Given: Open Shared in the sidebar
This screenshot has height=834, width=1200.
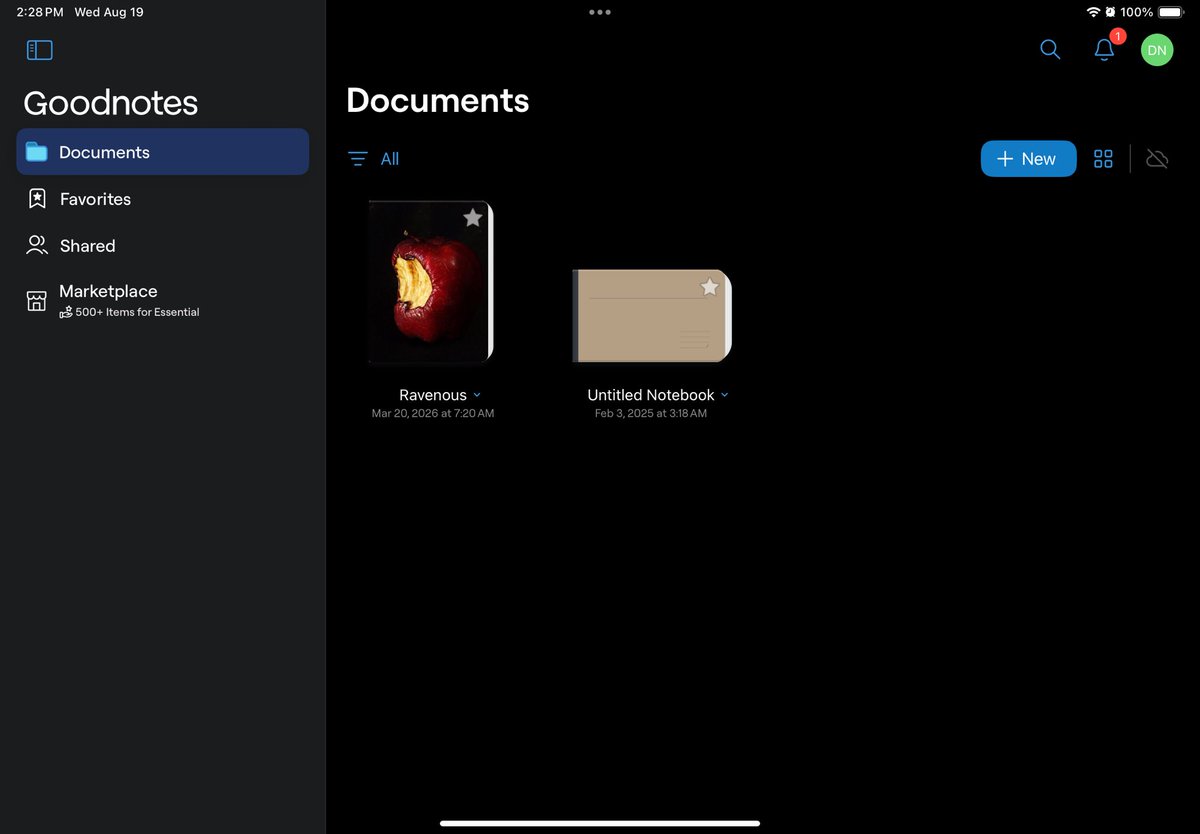Looking at the screenshot, I should pyautogui.click(x=163, y=245).
